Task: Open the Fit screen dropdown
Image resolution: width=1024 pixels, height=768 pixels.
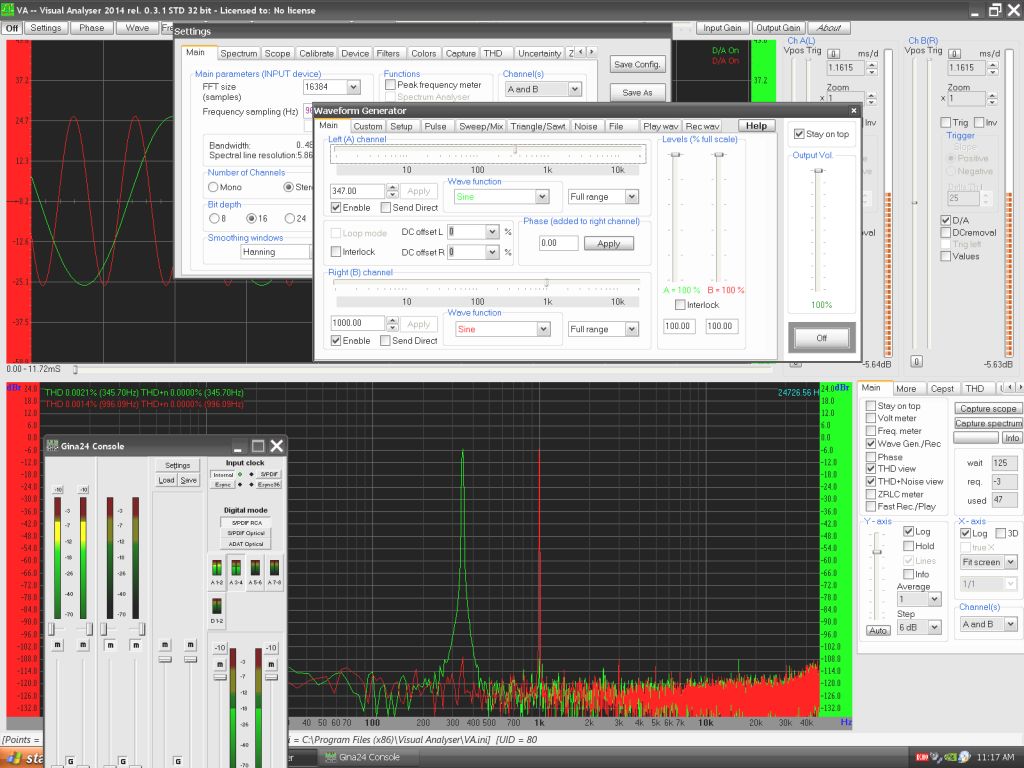Action: (x=1010, y=562)
